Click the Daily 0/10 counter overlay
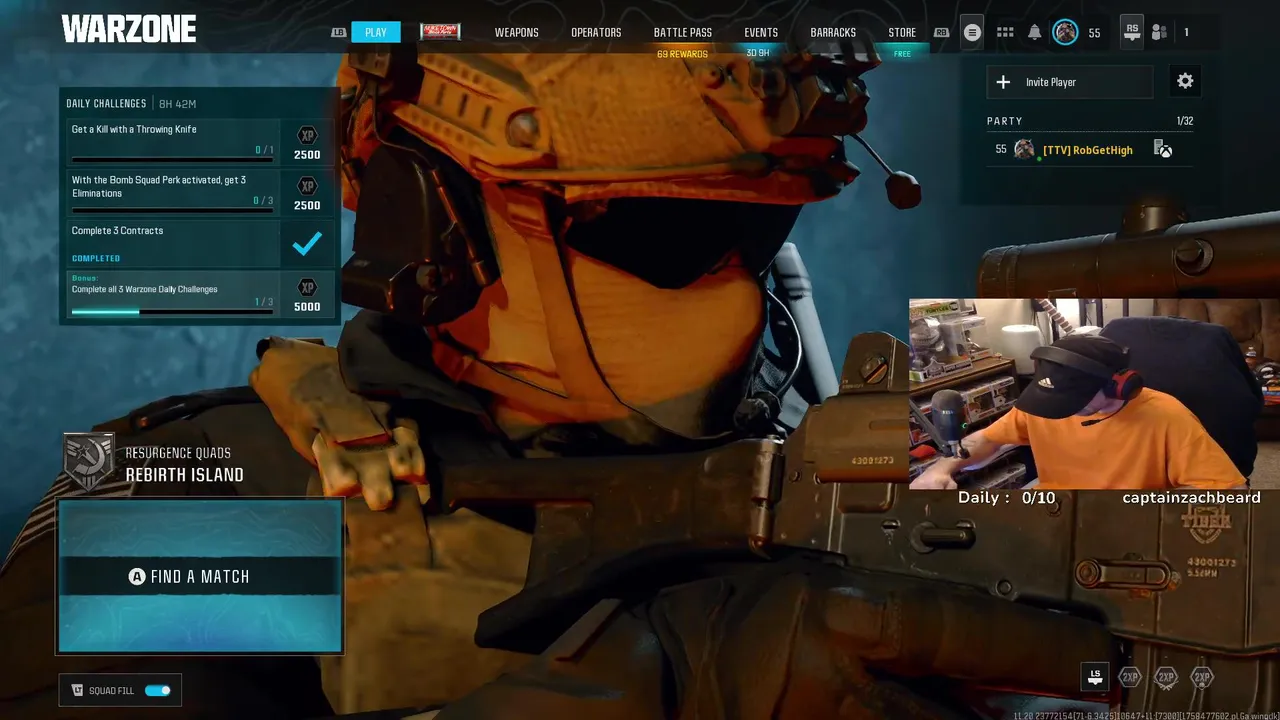 (x=1006, y=498)
